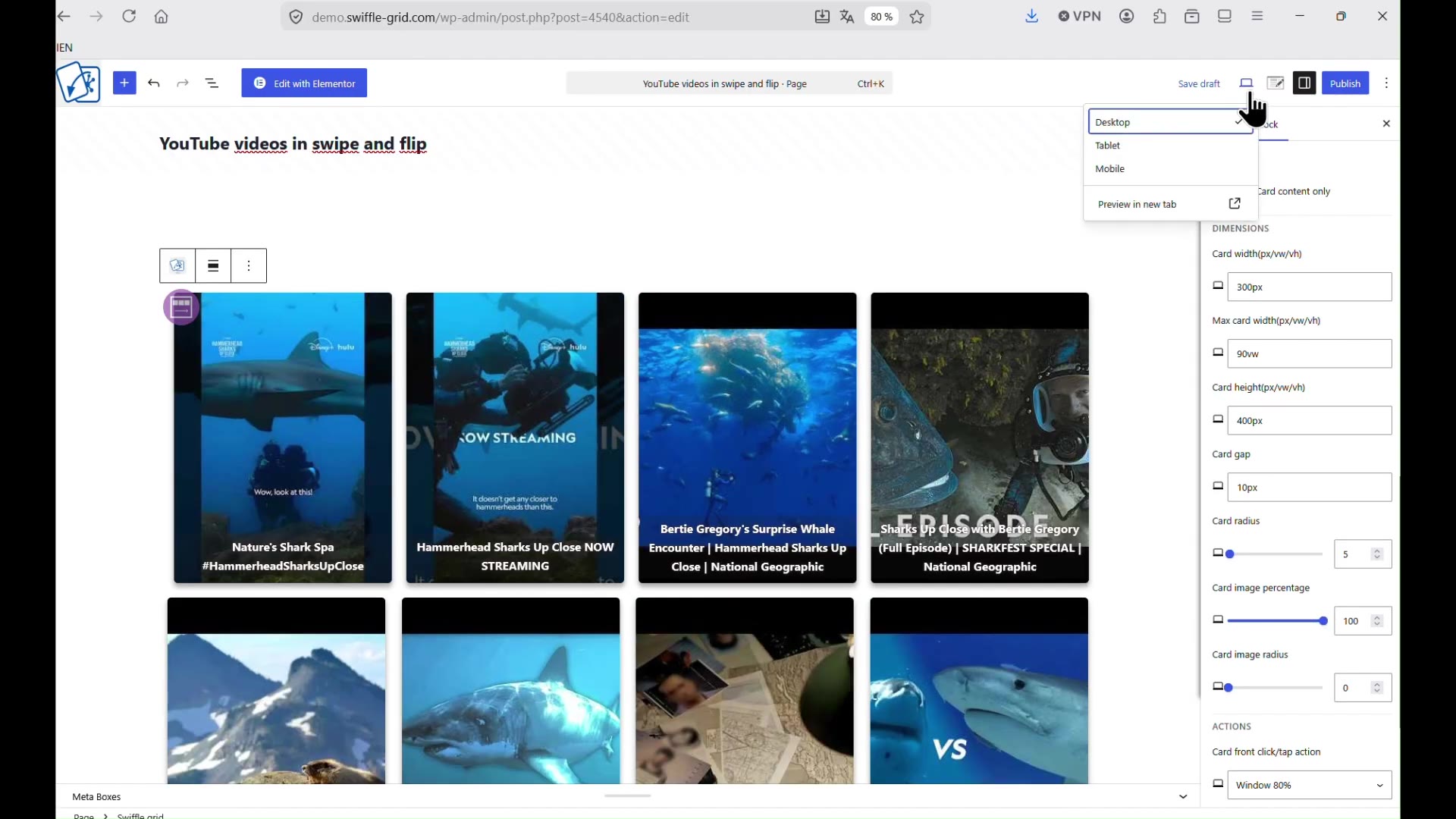Open the command palette page title bar

729,83
